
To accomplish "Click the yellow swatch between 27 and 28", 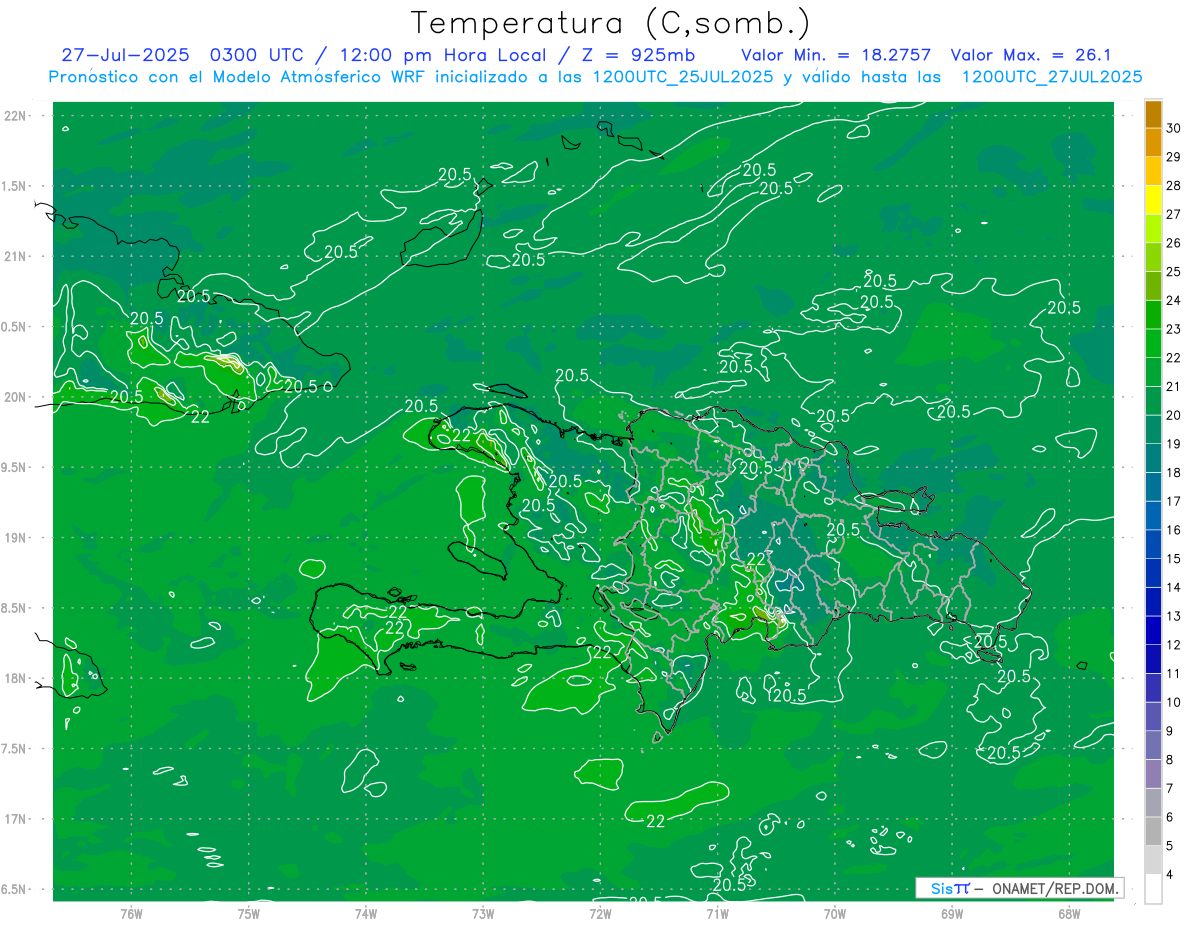I will pyautogui.click(x=1153, y=199).
